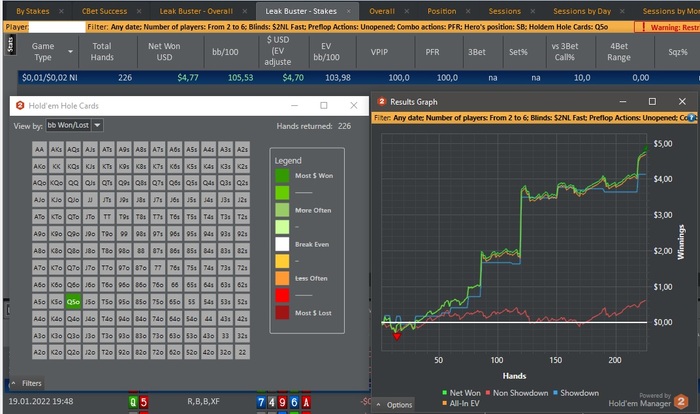700x414 pixels.
Task: Open the Sessions tab
Action: [504, 11]
